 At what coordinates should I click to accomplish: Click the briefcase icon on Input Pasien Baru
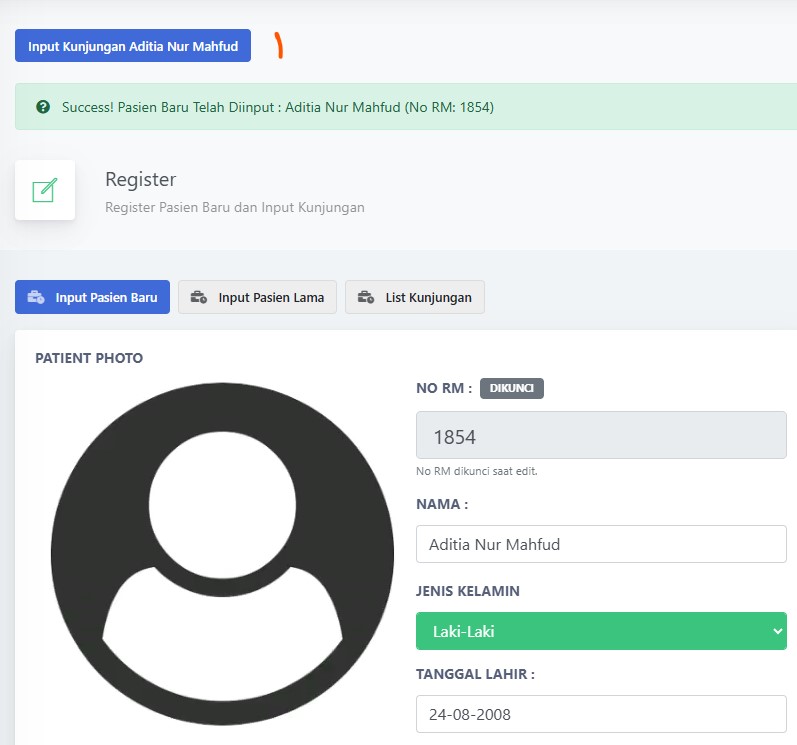pos(36,297)
